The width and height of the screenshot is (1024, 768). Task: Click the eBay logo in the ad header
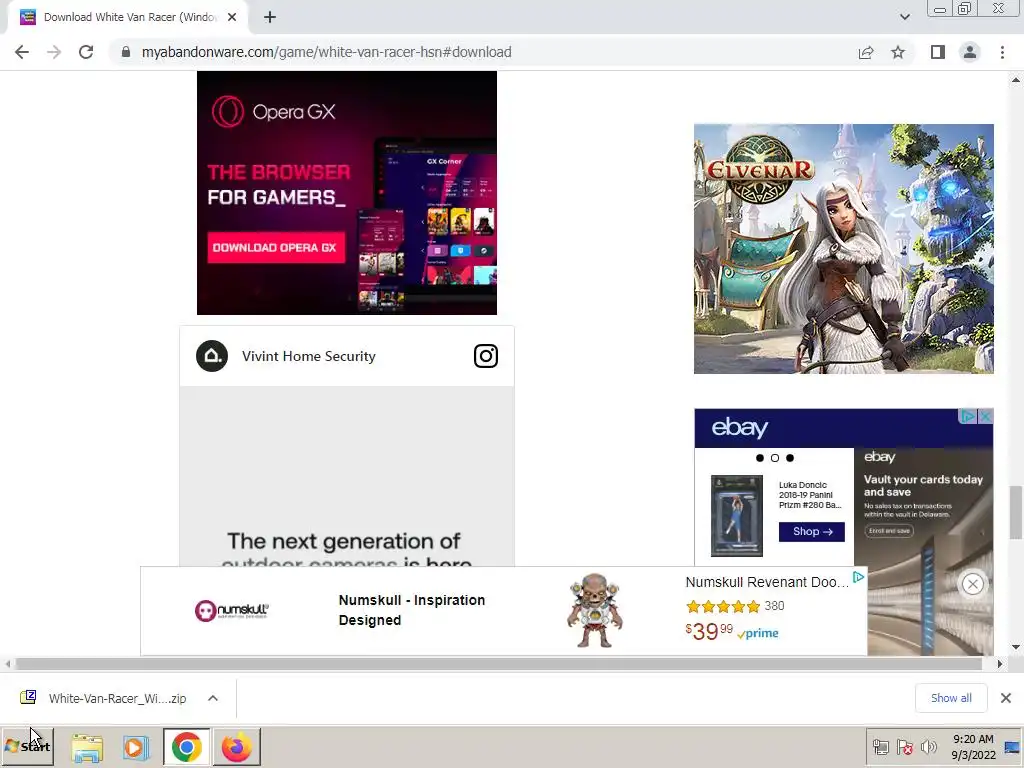tap(739, 428)
